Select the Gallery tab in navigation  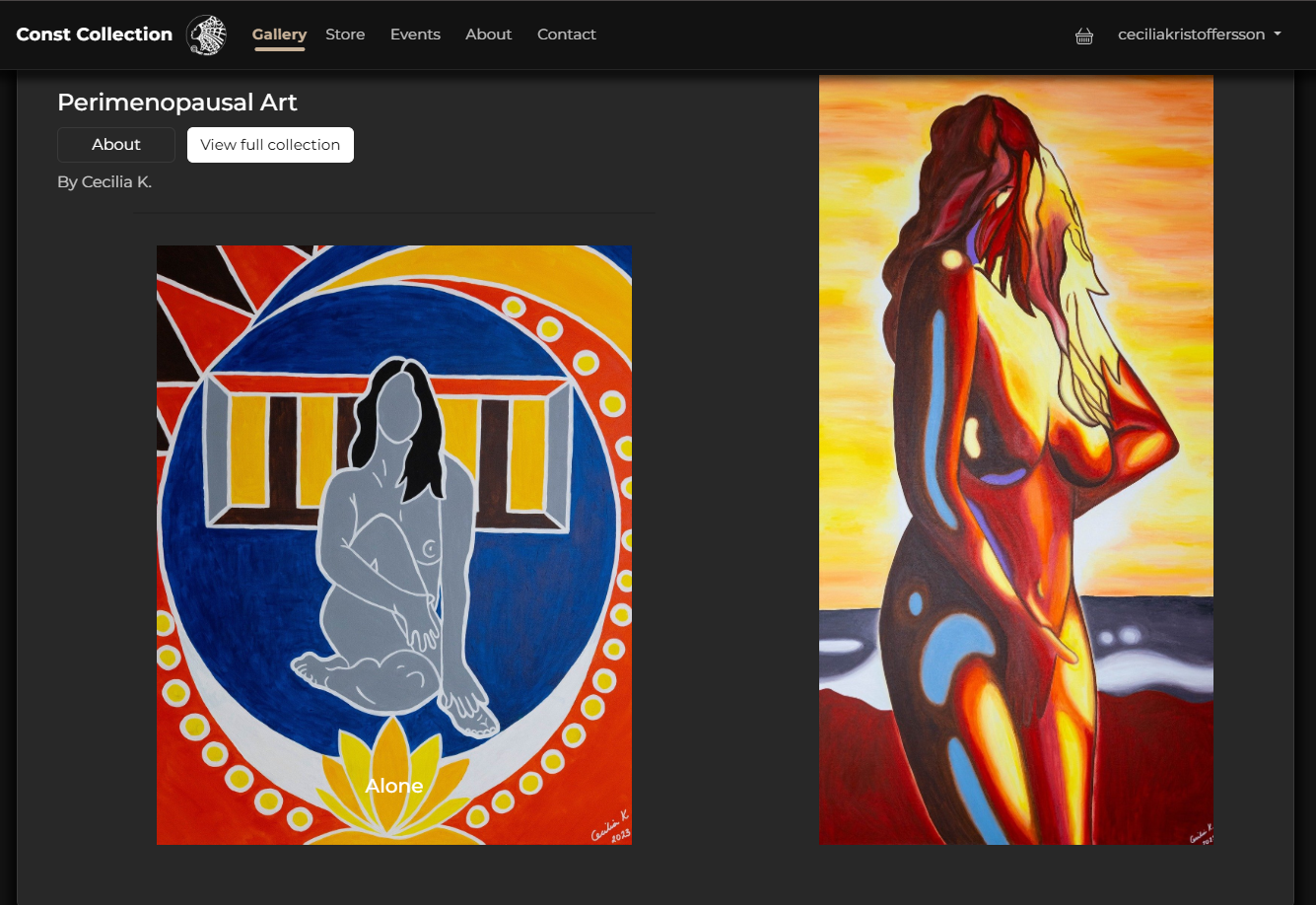(x=279, y=34)
